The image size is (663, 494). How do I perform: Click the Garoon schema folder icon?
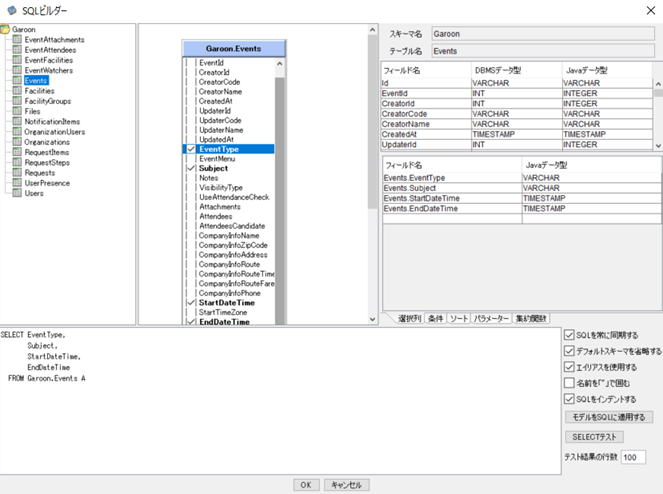tap(5, 29)
